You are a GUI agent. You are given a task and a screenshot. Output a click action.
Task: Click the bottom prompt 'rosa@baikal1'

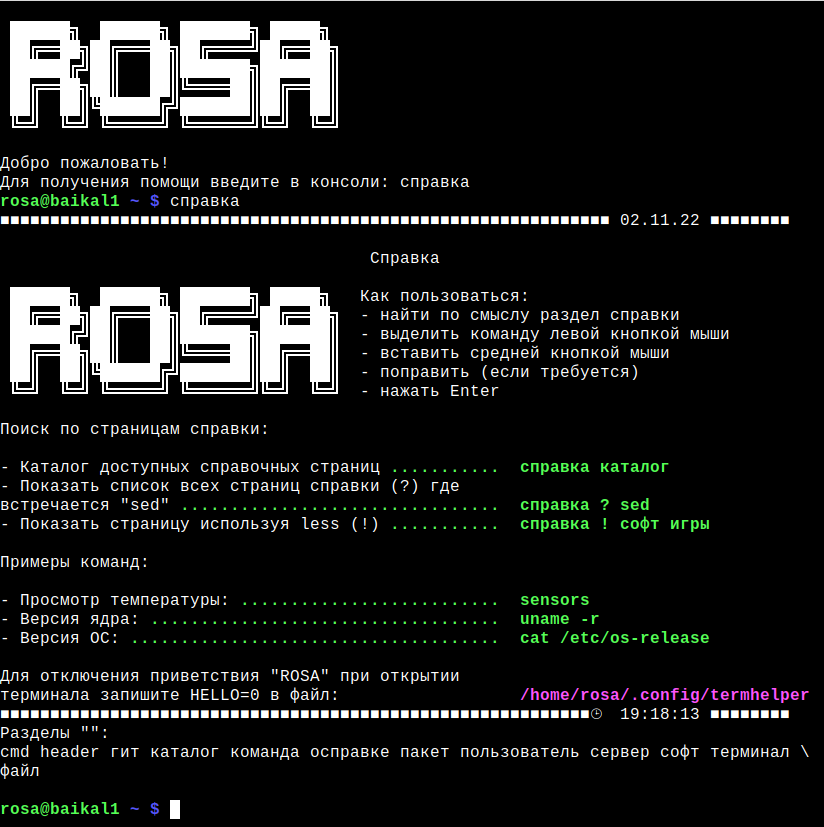(60, 809)
